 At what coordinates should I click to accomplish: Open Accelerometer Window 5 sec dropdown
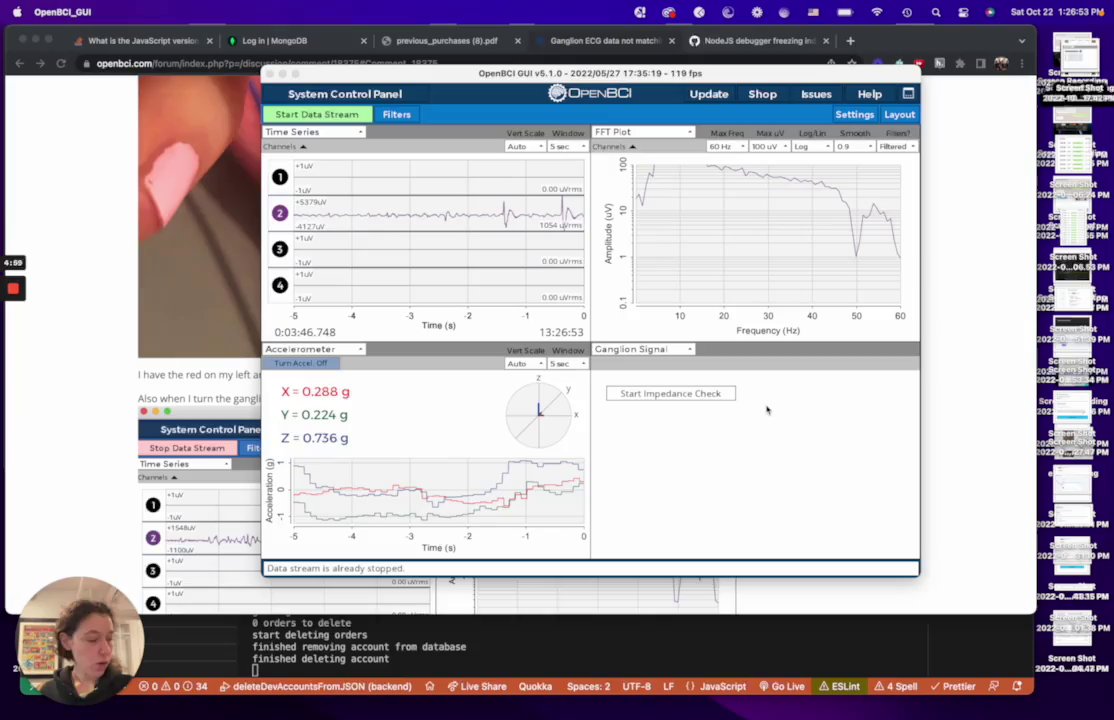(567, 363)
